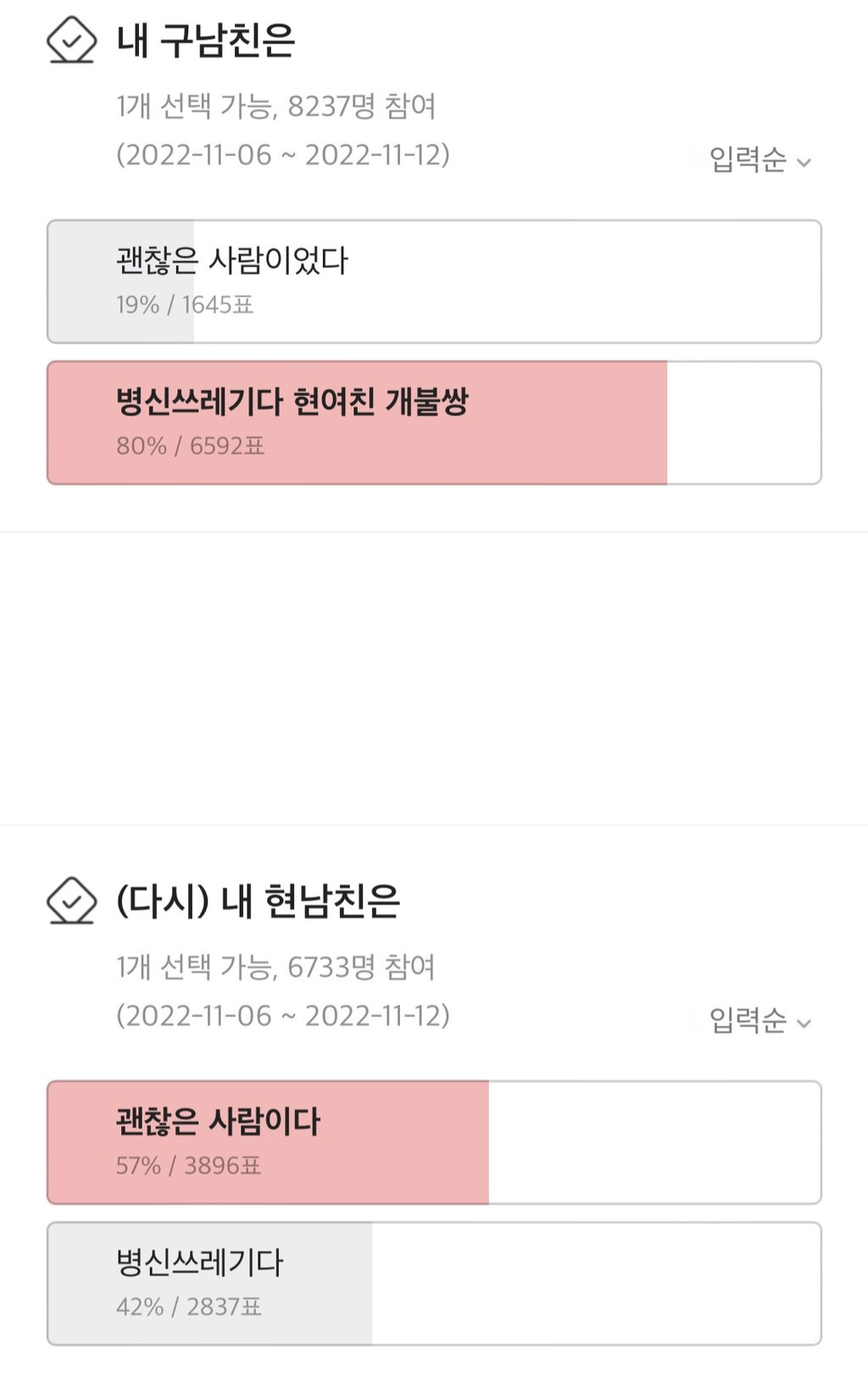Click the "19% / 1645표" vote count
The height and width of the screenshot is (1379, 868).
pyautogui.click(x=185, y=304)
